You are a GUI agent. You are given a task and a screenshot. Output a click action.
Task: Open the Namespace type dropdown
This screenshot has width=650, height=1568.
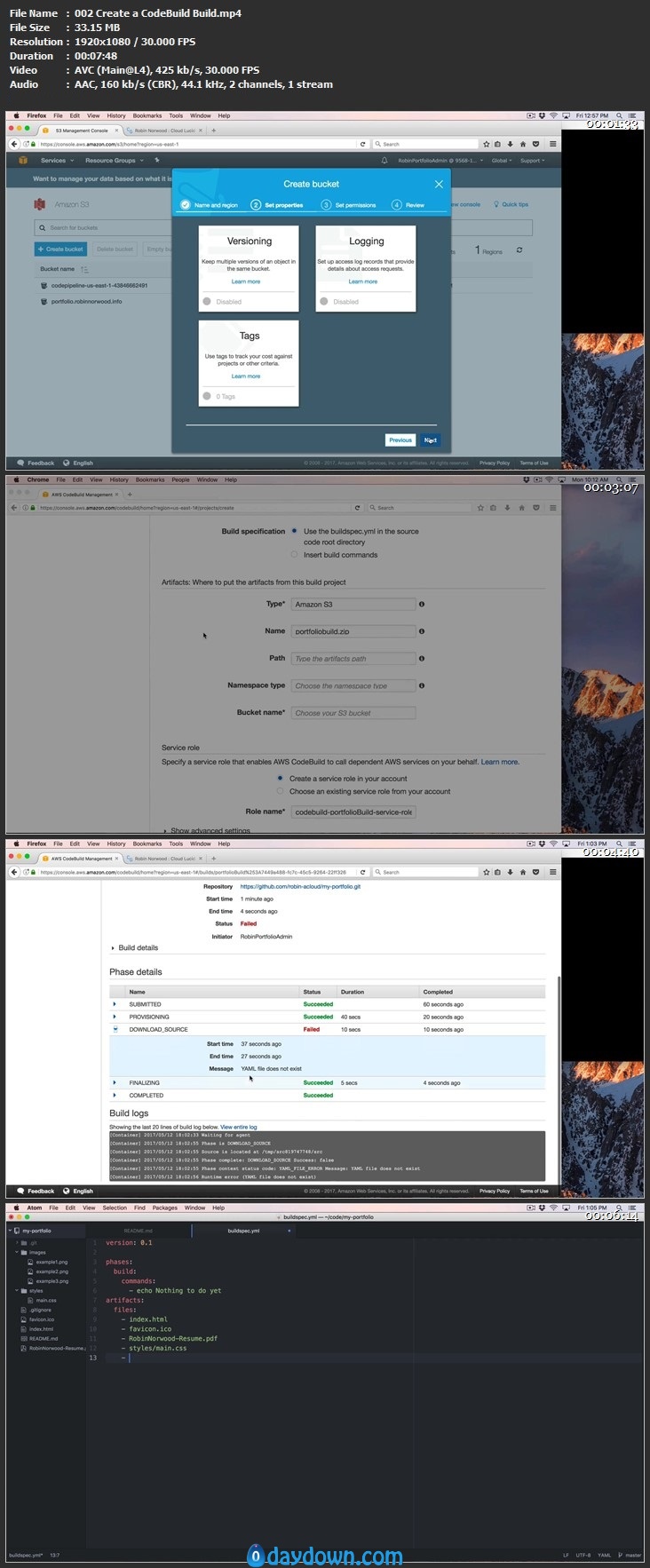click(353, 685)
